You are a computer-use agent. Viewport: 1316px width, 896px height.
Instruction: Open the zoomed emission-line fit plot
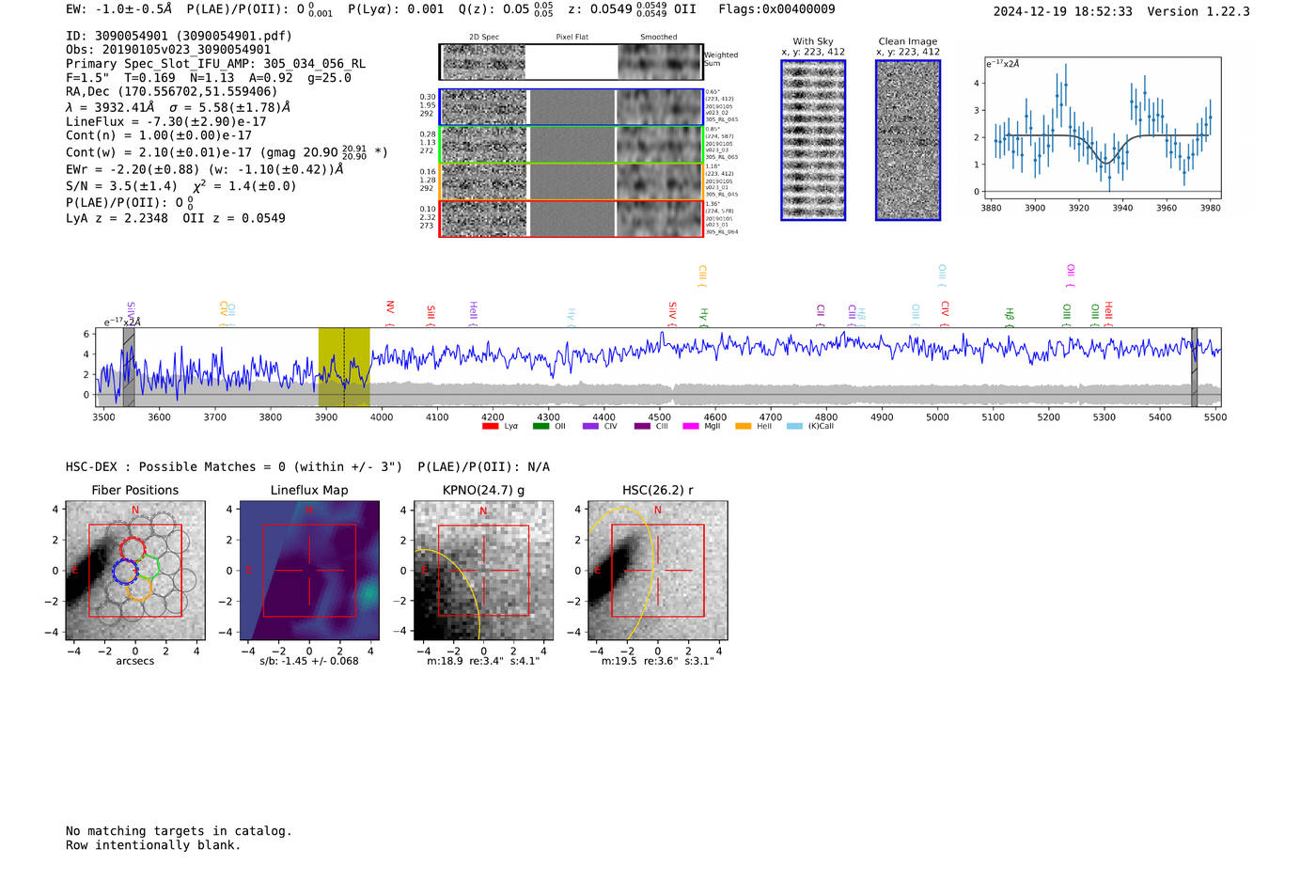(1102, 128)
